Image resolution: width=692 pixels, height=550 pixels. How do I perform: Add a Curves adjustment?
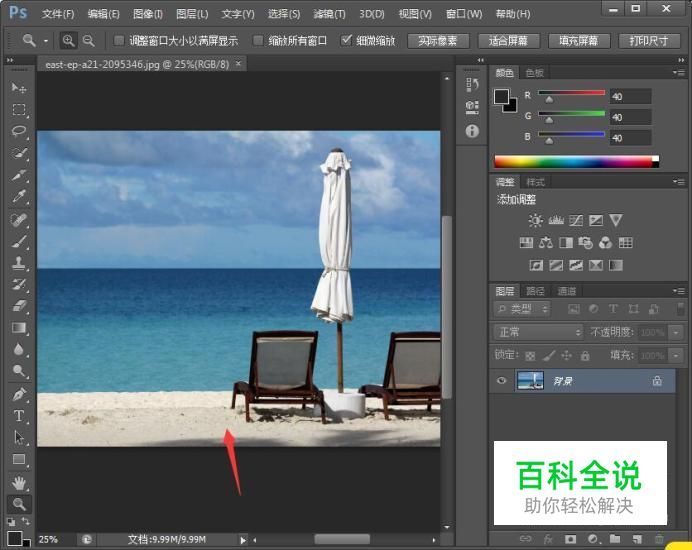576,220
